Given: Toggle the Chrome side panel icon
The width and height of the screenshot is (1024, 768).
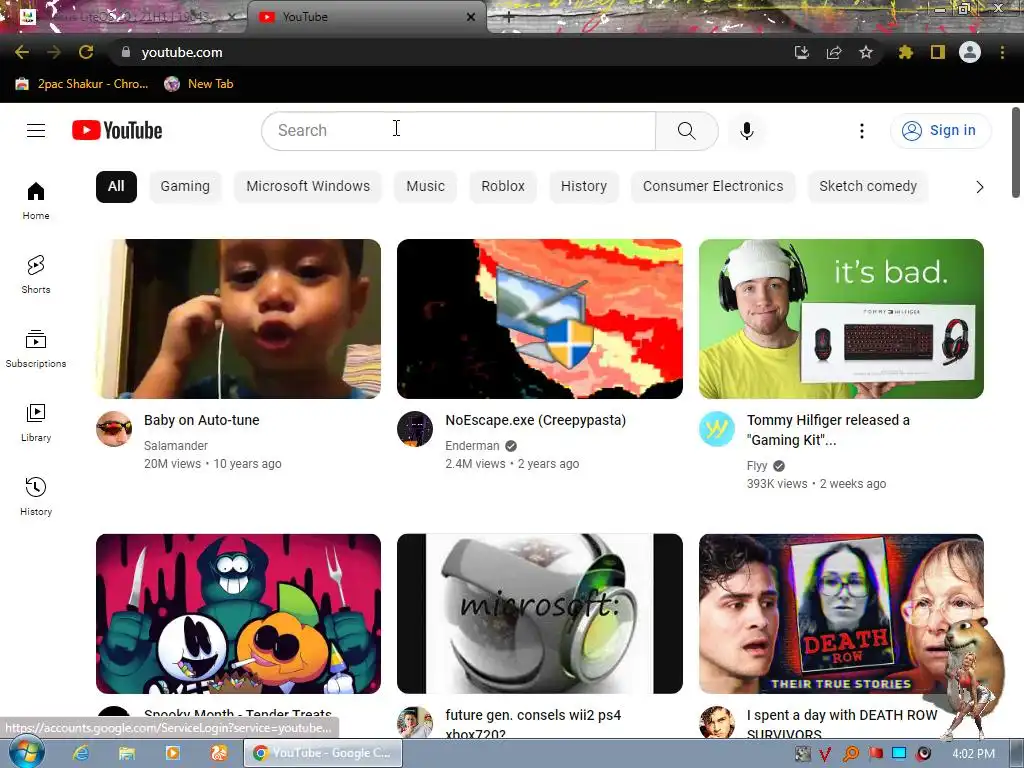Looking at the screenshot, I should tap(938, 52).
